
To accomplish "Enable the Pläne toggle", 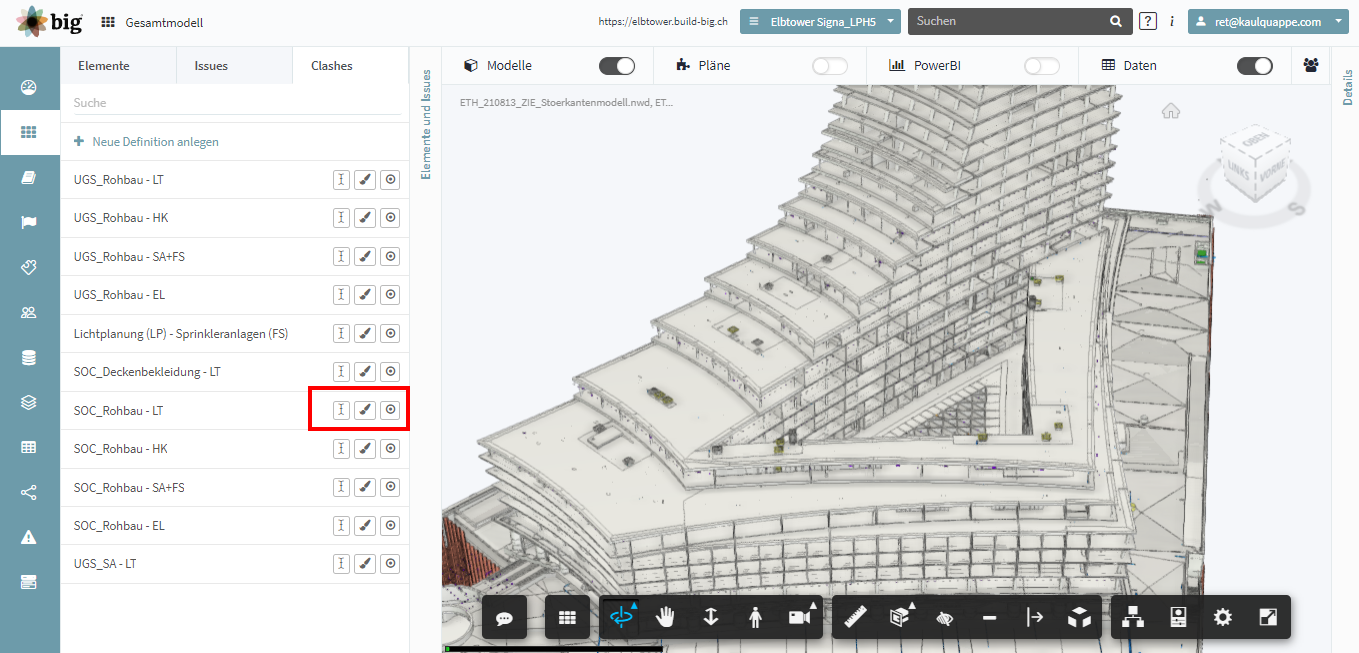I will (x=829, y=66).
